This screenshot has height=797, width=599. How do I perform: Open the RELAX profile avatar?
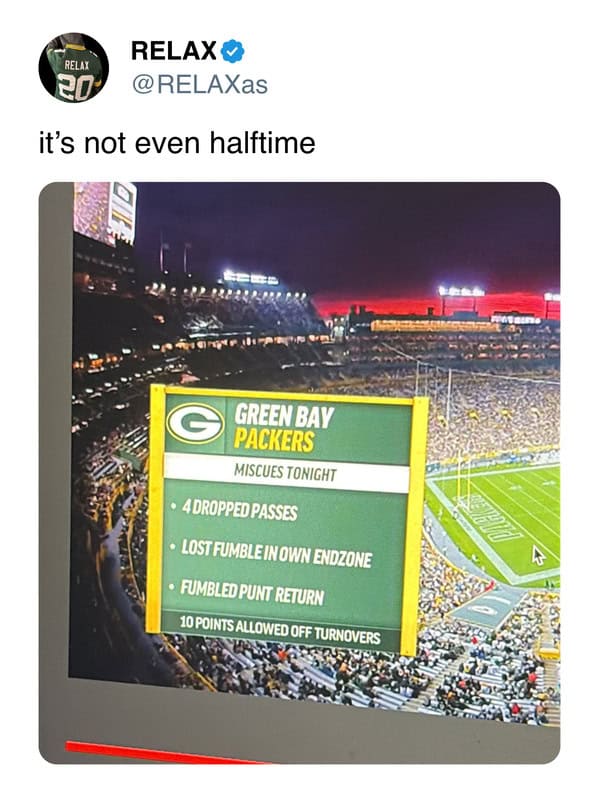pyautogui.click(x=74, y=68)
